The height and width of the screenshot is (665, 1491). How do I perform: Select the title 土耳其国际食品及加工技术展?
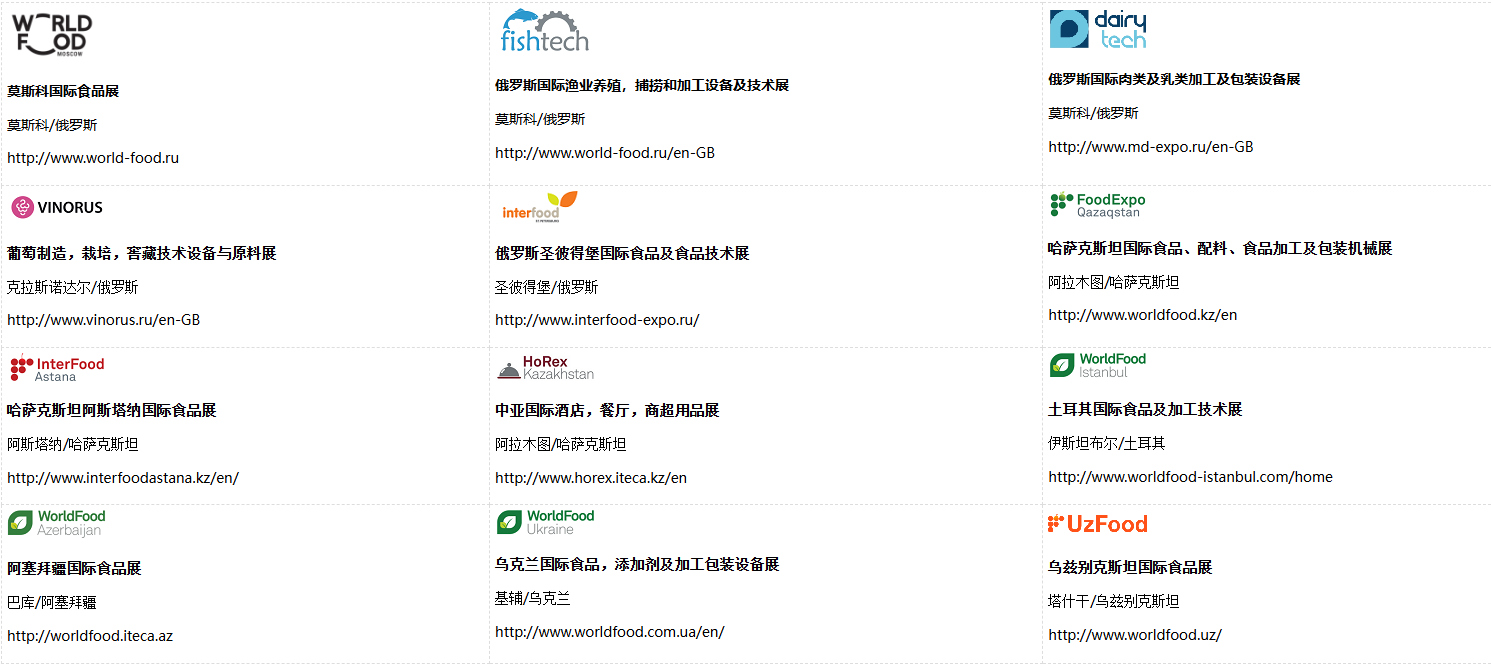[x=1145, y=410]
